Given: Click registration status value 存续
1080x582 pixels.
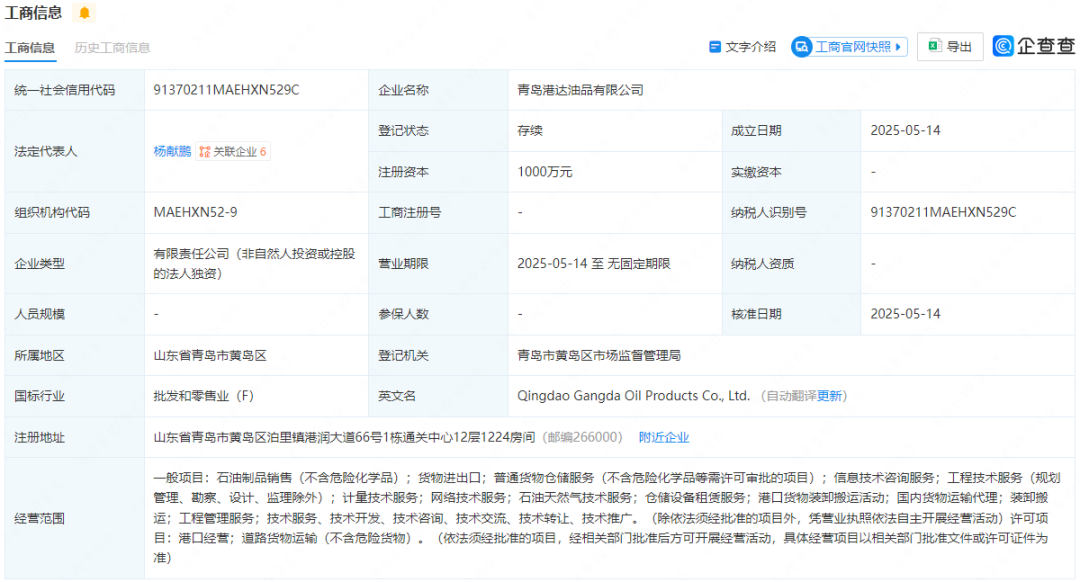Looking at the screenshot, I should pyautogui.click(x=530, y=131).
